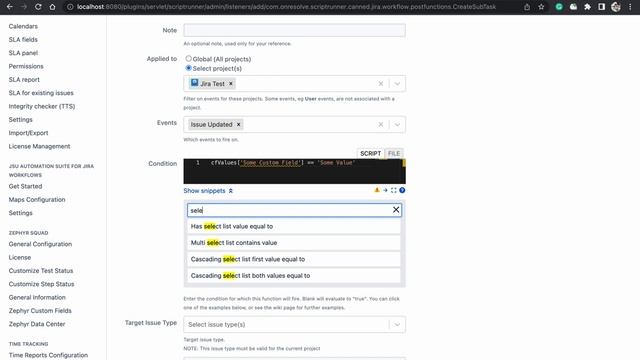Open Customize Step Status link
Screen dimensions: 640x360
tap(42, 284)
